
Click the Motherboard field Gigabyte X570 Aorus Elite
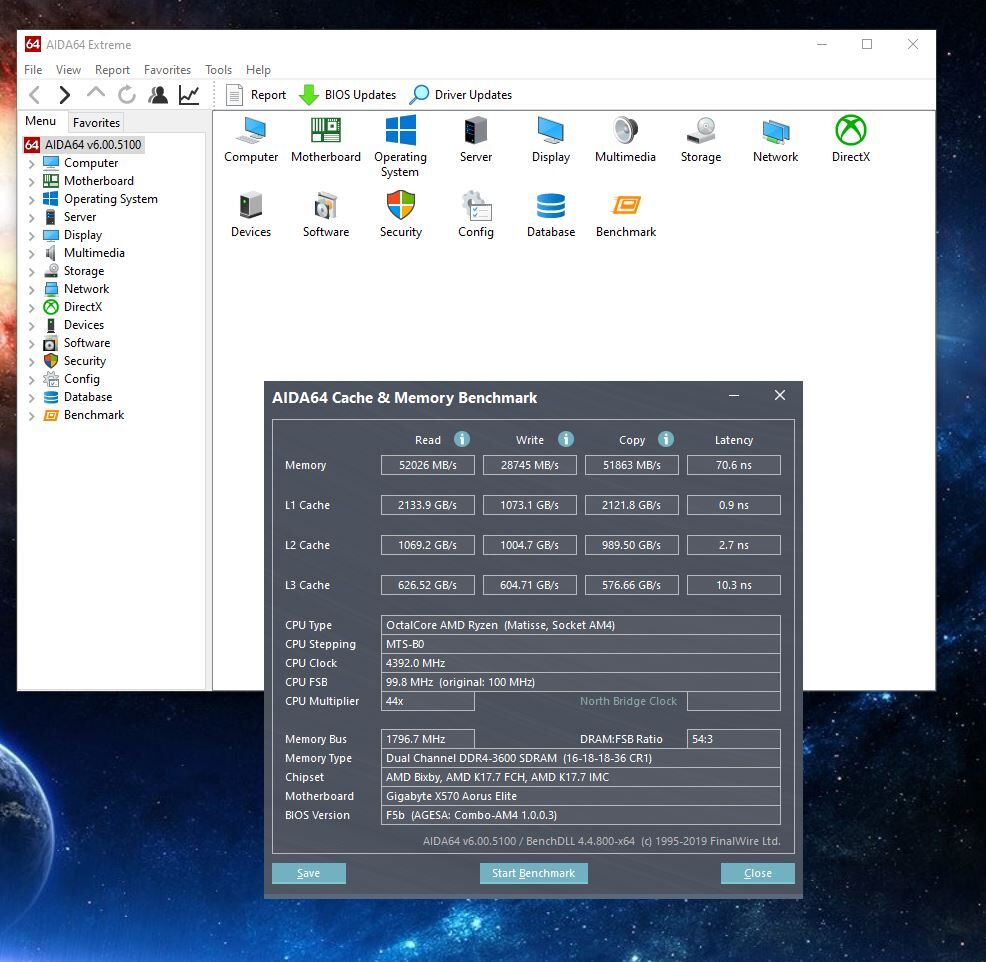click(580, 797)
